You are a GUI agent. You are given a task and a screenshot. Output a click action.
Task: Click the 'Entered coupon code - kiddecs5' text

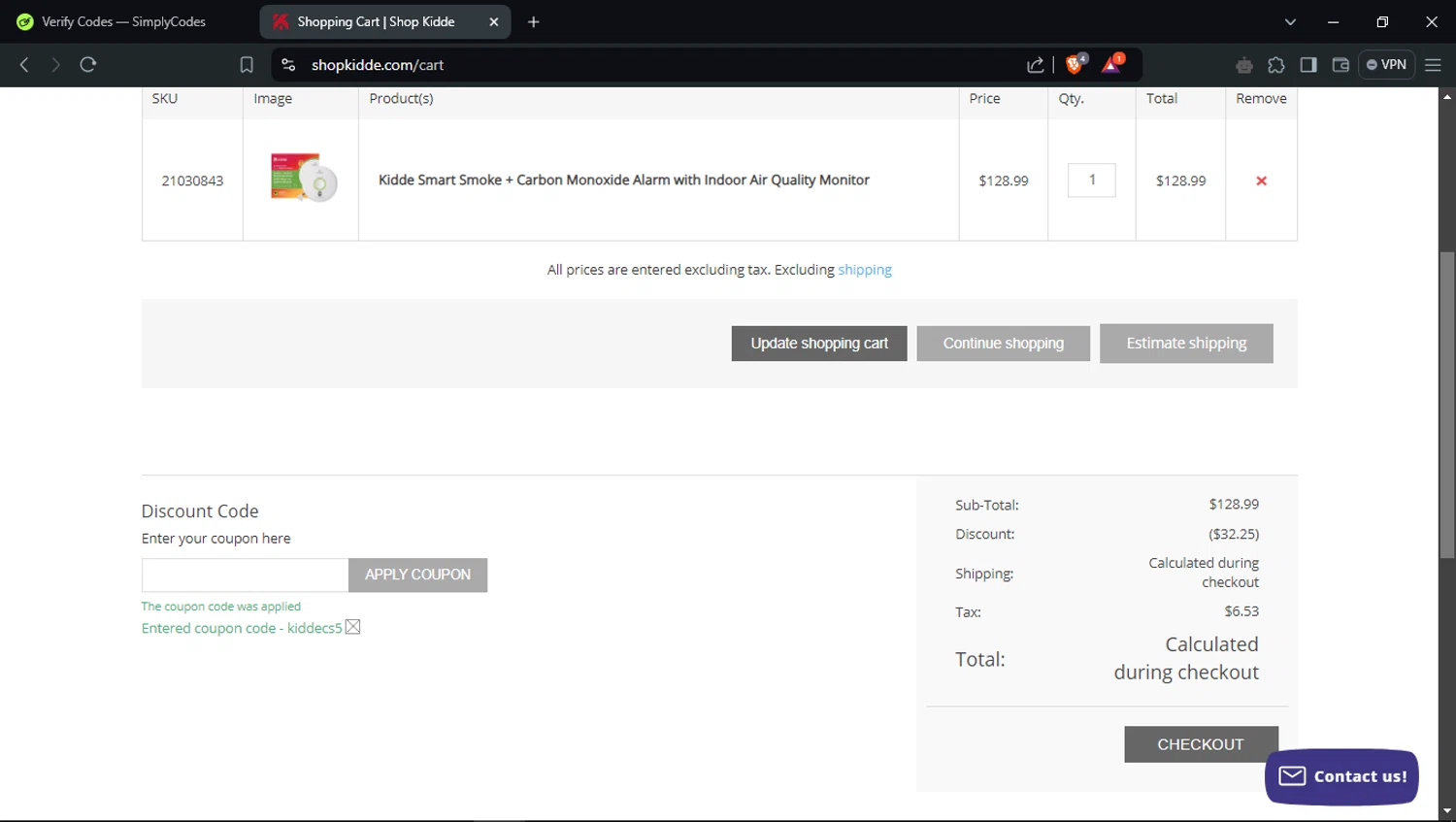click(x=242, y=628)
